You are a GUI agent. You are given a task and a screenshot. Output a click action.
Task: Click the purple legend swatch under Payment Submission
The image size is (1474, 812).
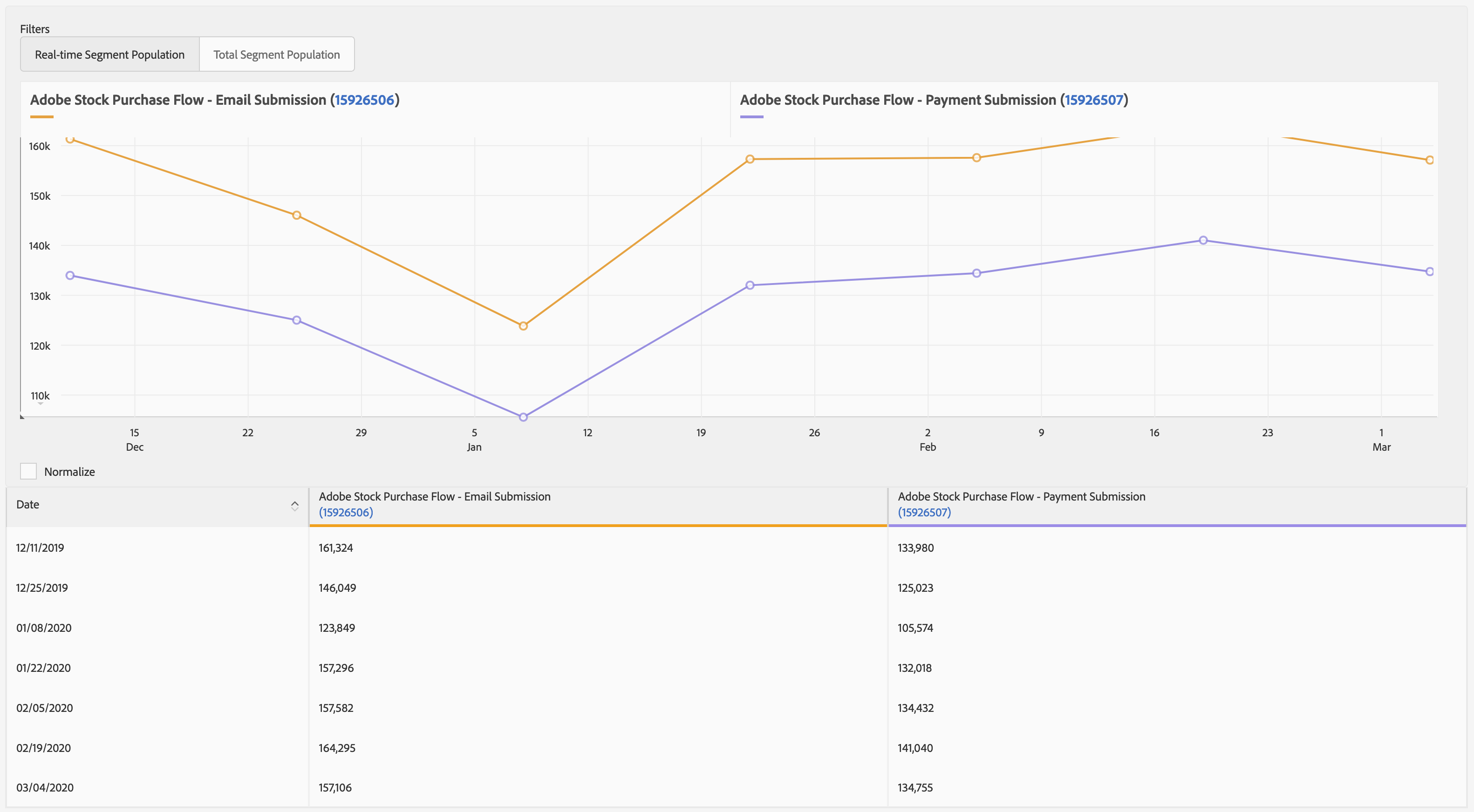(x=751, y=117)
